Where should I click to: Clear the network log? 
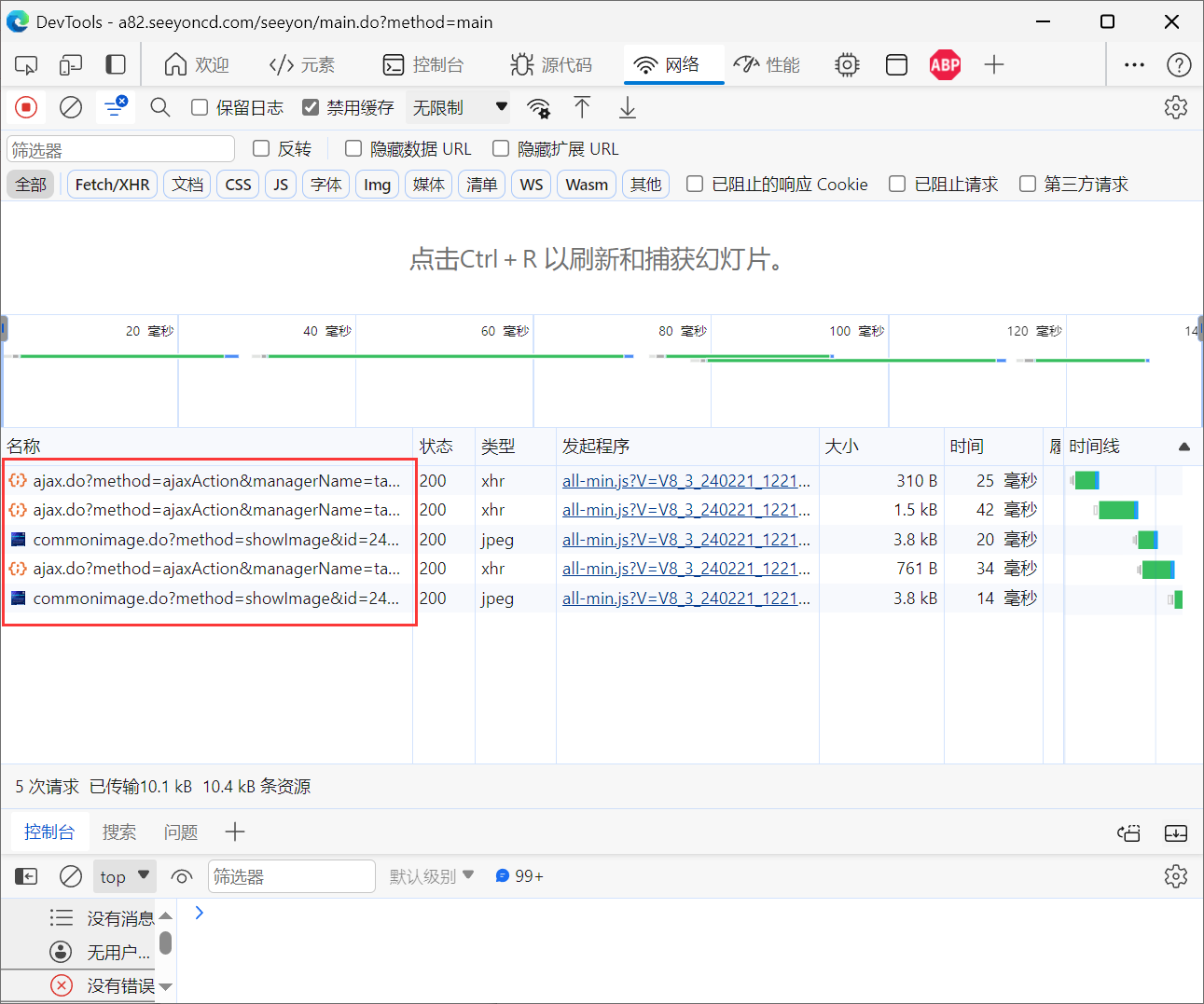[x=71, y=108]
